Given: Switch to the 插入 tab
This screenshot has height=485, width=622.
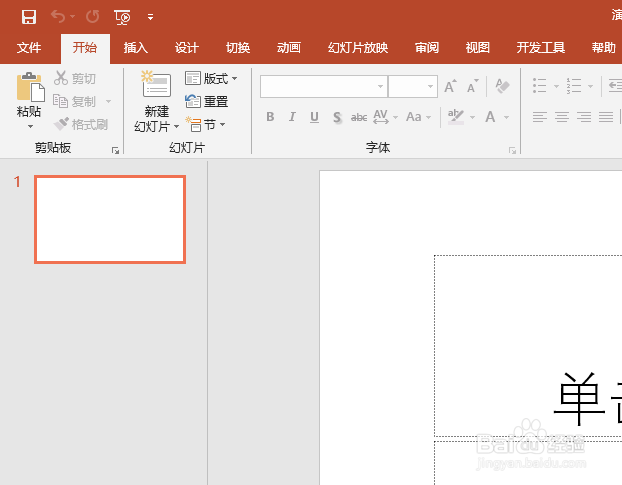Looking at the screenshot, I should tap(136, 48).
